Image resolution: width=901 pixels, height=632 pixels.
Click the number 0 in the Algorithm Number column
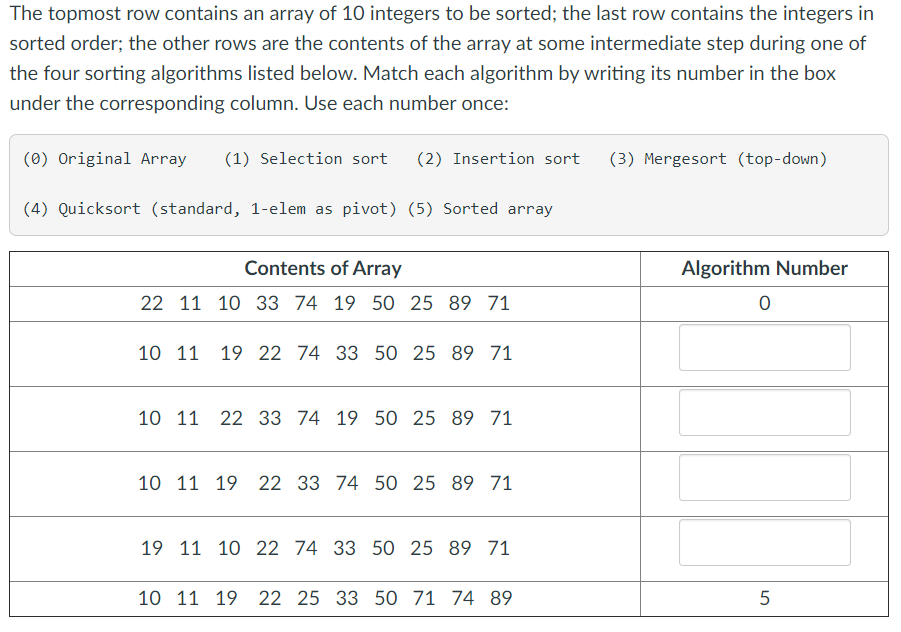coord(764,303)
